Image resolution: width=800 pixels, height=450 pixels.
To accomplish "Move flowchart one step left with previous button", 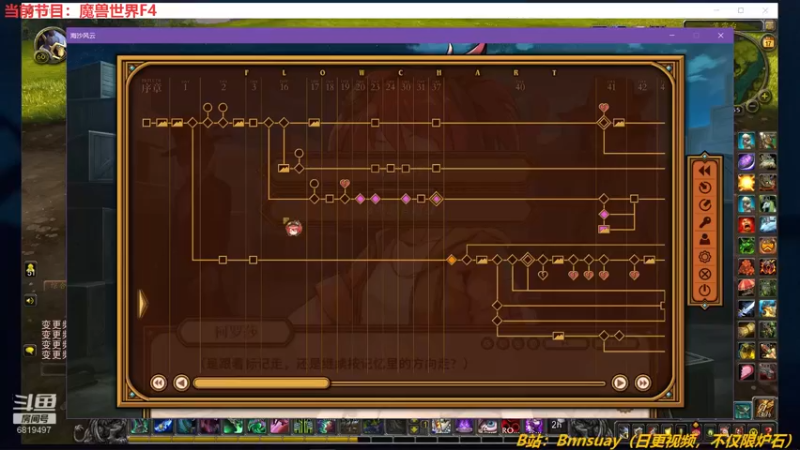I will pos(181,383).
